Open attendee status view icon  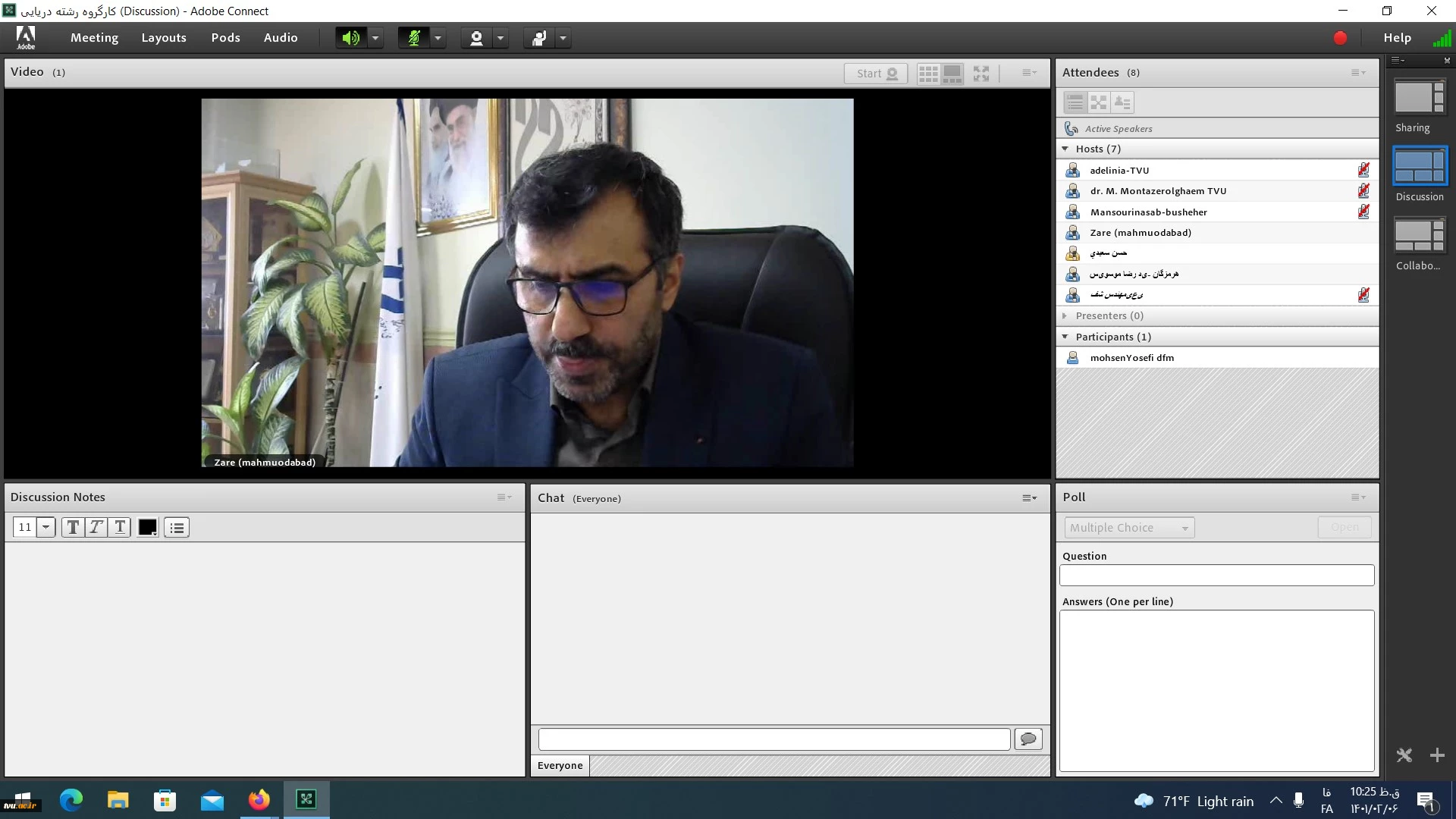[x=1122, y=102]
